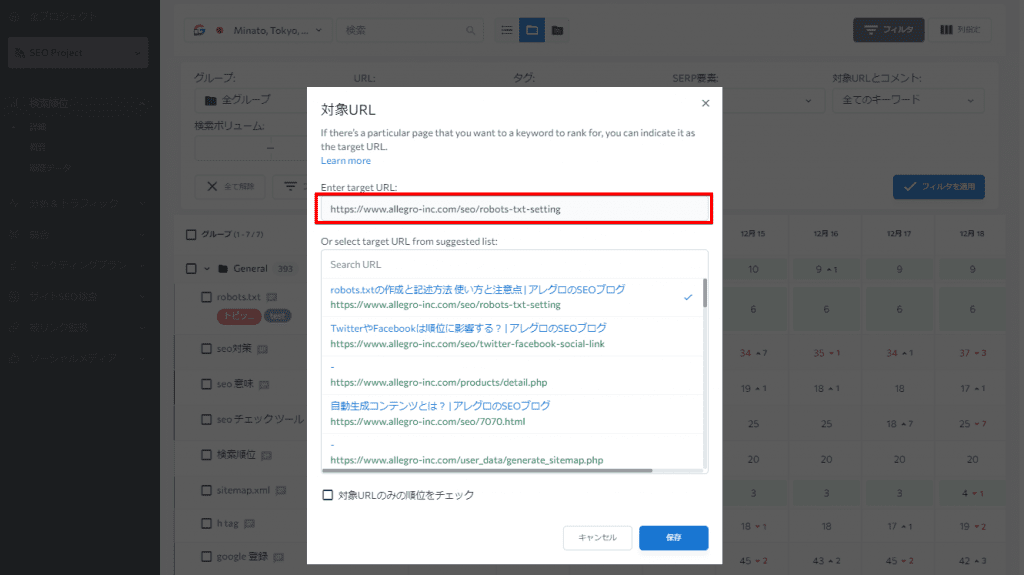This screenshot has height=575, width=1024.
Task: Toggle the グループ select-all checkbox
Action: click(191, 235)
